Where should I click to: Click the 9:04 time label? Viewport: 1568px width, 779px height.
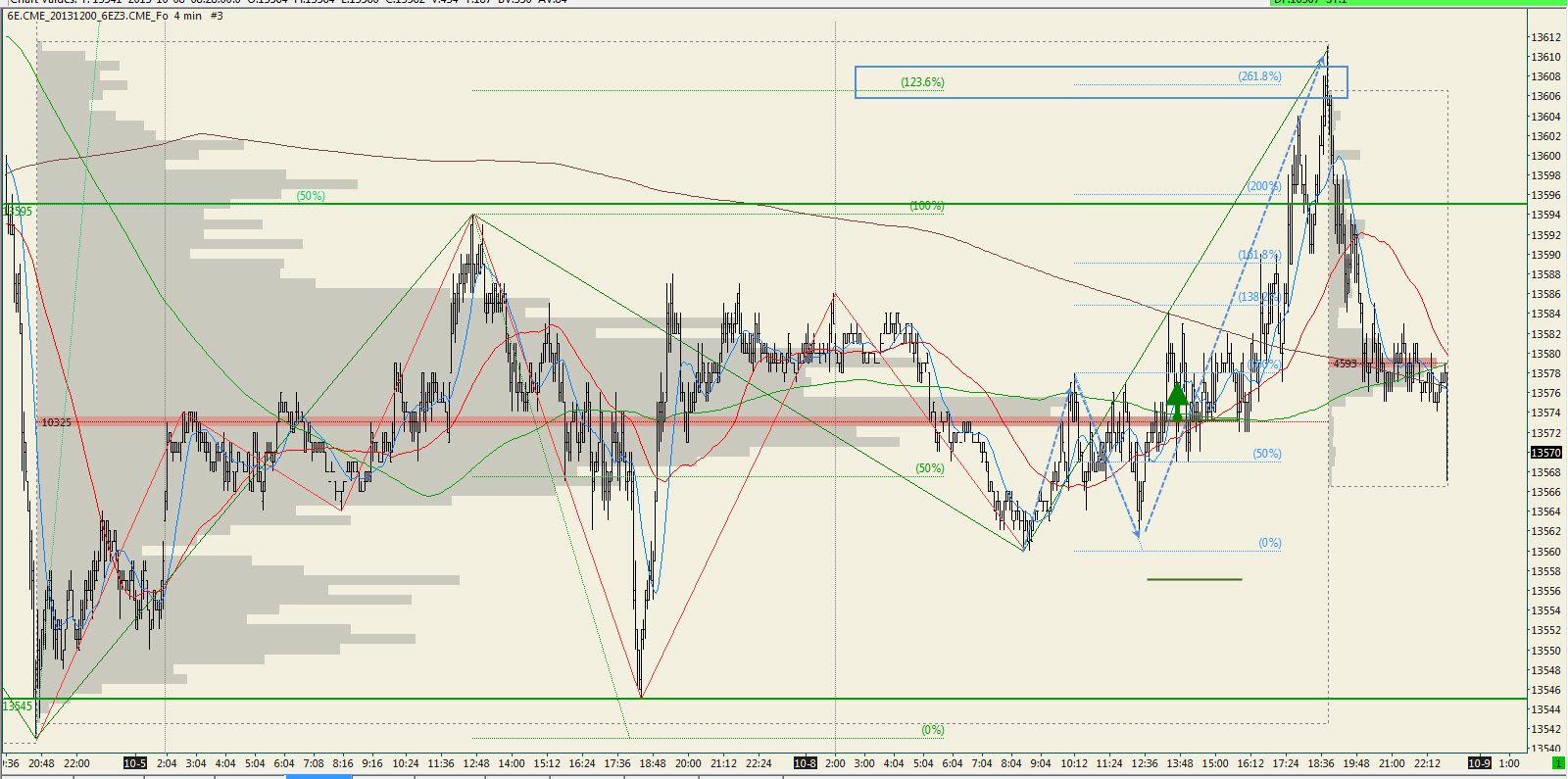tap(1041, 763)
